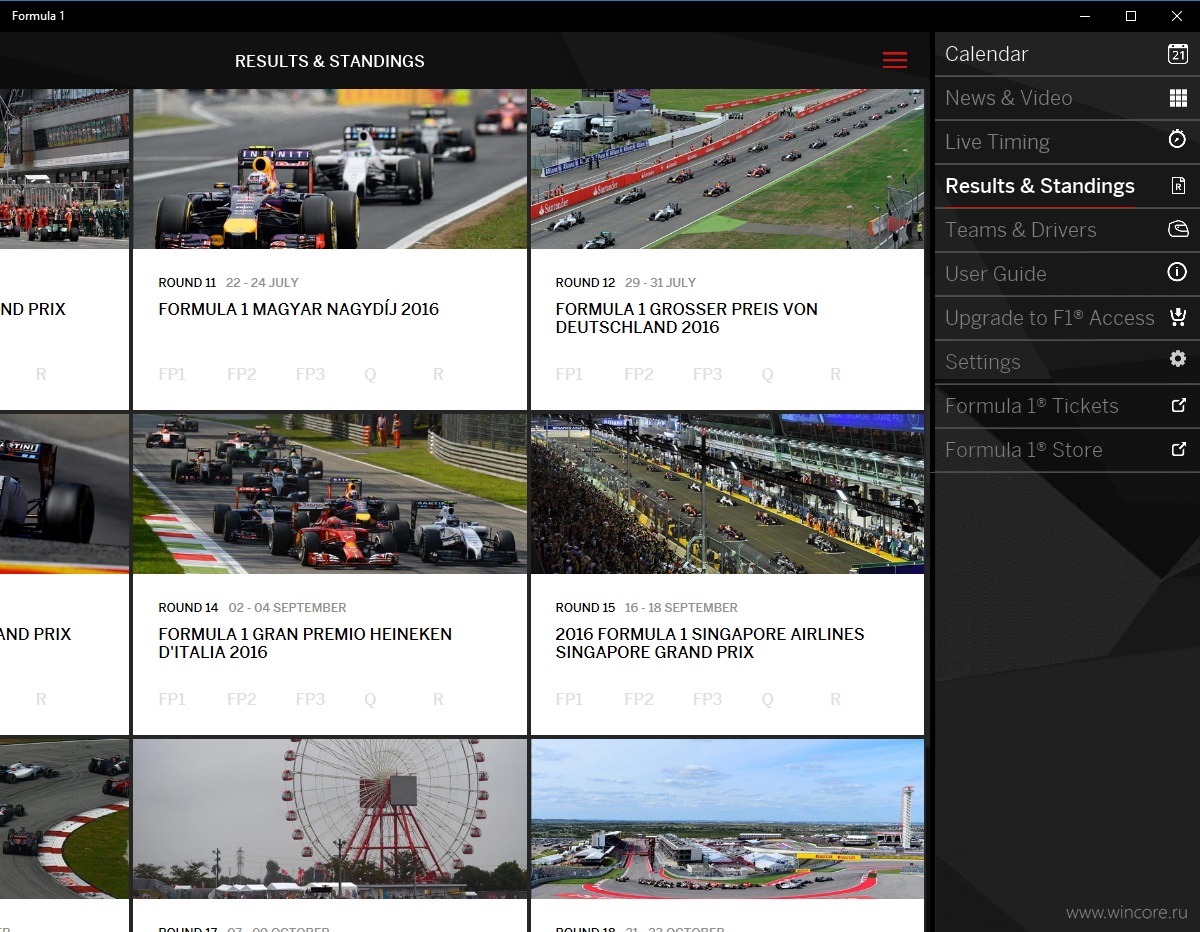Click the Round 11 Hungary race photo
Image resolution: width=1200 pixels, height=932 pixels.
coord(330,168)
